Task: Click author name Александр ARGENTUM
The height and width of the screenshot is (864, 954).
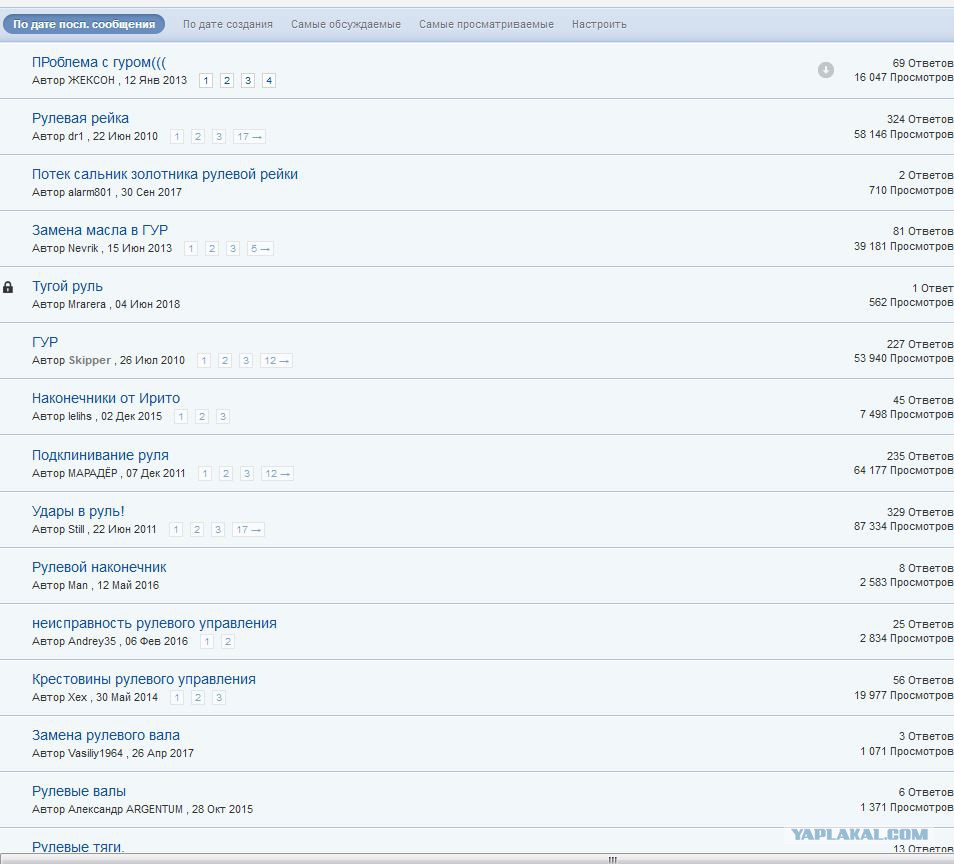Action: click(x=125, y=809)
